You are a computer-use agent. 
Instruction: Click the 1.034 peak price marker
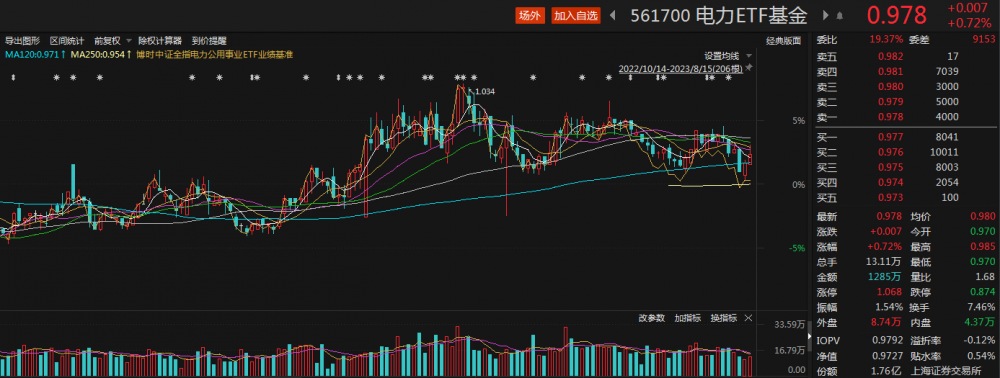coord(485,92)
